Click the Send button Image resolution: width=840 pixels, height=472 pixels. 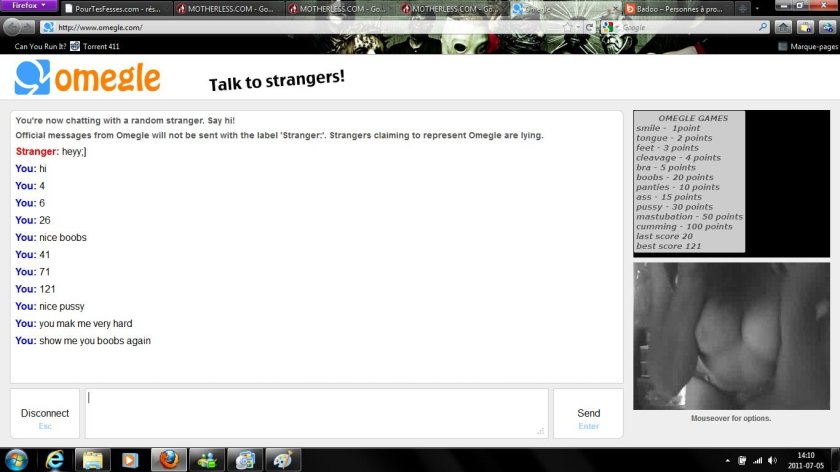pos(588,413)
